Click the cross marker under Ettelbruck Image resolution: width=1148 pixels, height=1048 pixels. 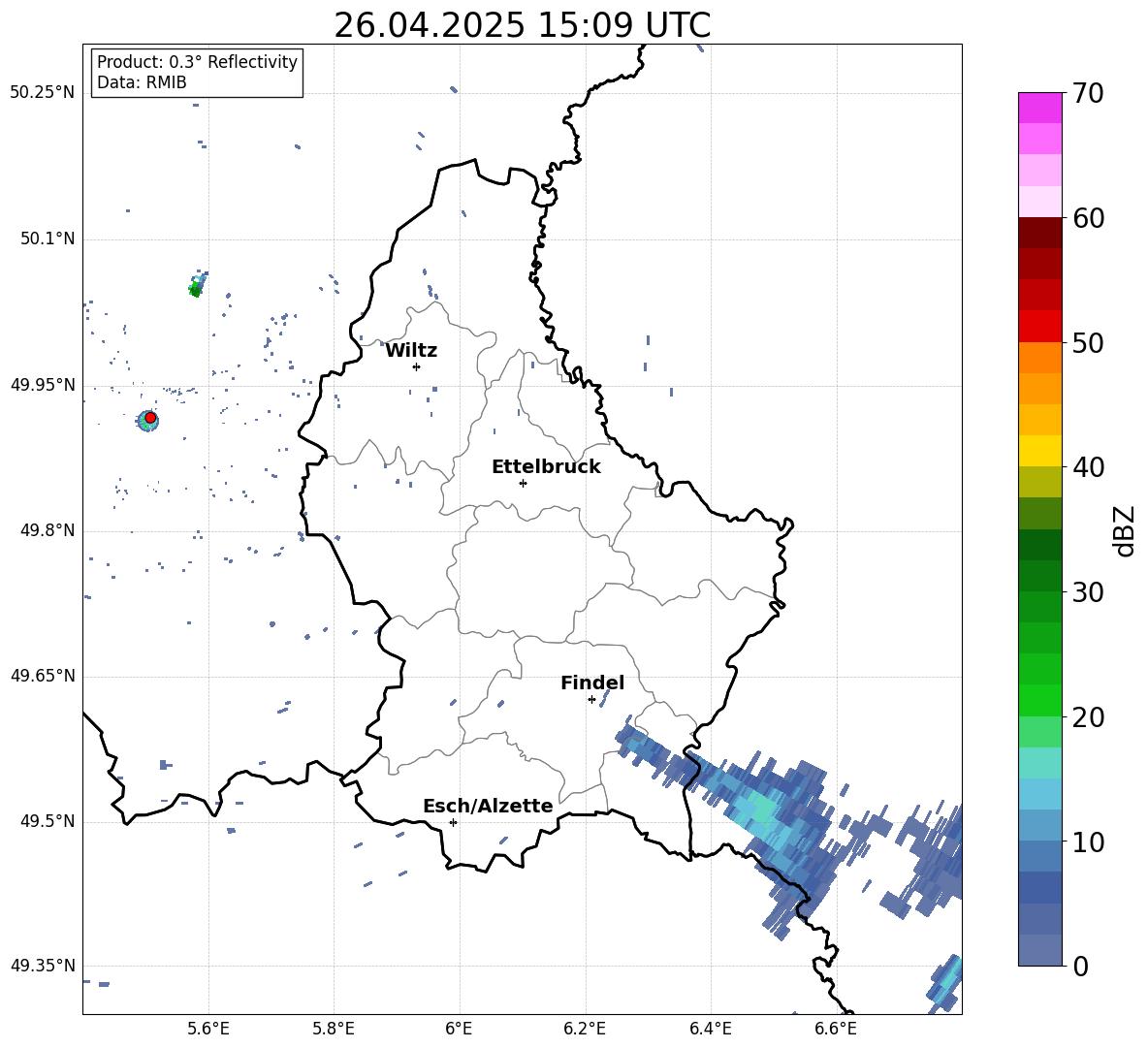click(x=523, y=483)
